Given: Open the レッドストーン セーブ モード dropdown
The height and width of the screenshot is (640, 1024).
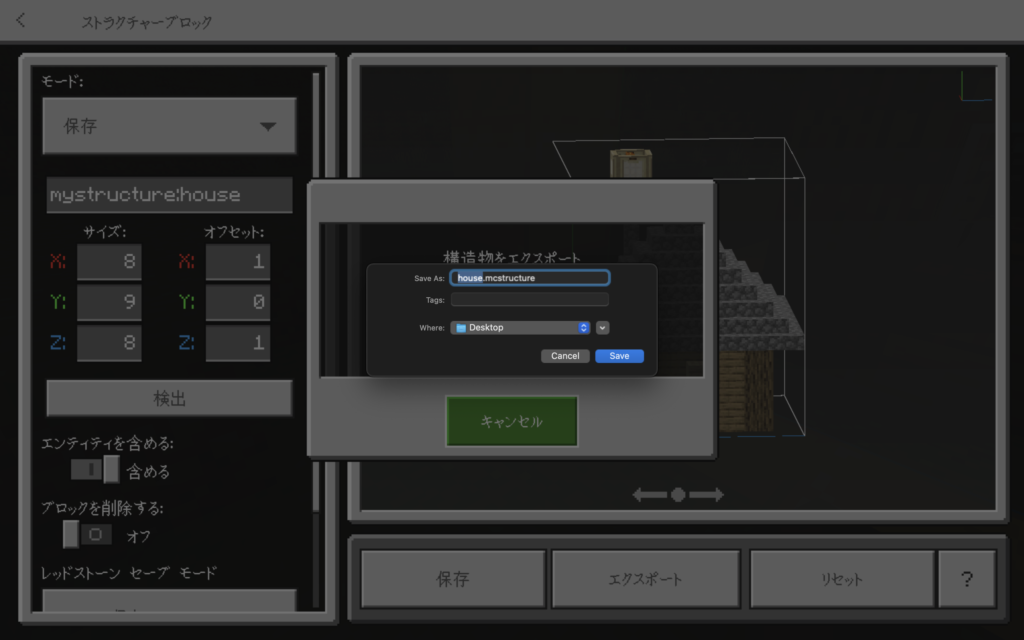Looking at the screenshot, I should [169, 602].
